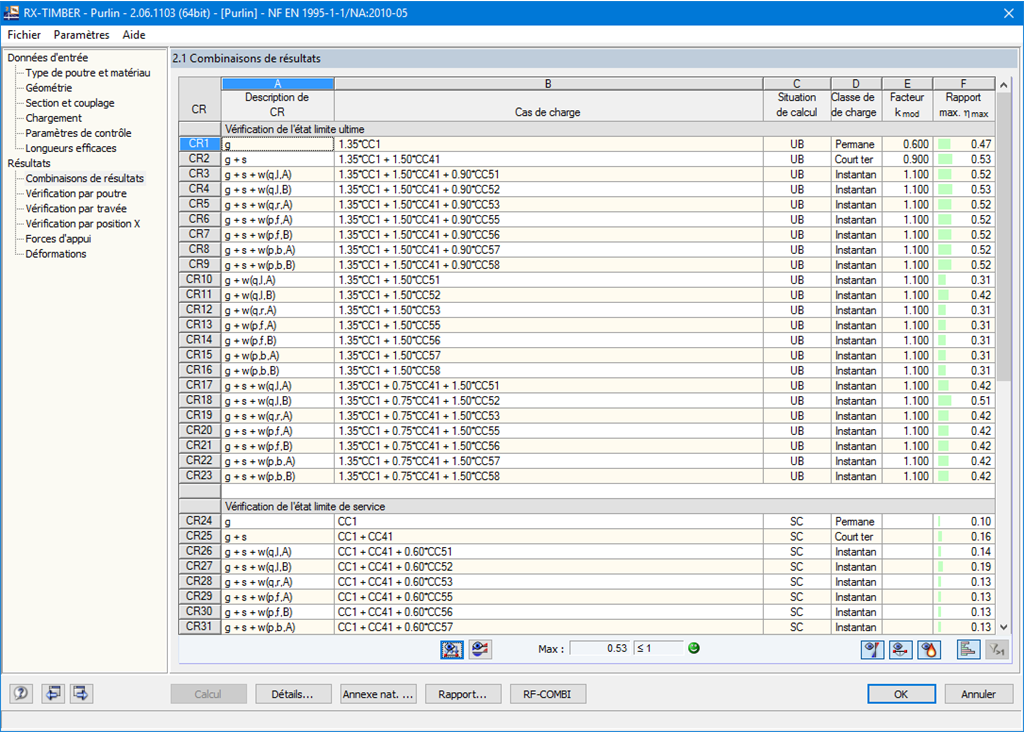Image resolution: width=1024 pixels, height=733 pixels.
Task: Click 'Vérification de l'état limite de service' heading row
Action: tap(607, 506)
